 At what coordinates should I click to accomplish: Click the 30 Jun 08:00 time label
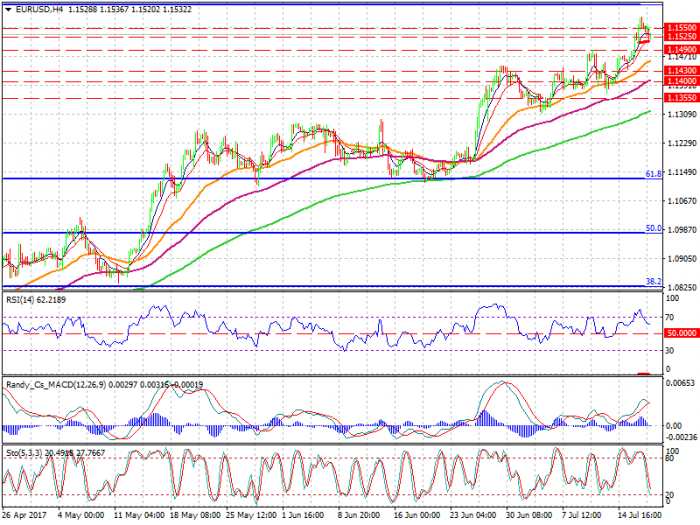tap(529, 516)
